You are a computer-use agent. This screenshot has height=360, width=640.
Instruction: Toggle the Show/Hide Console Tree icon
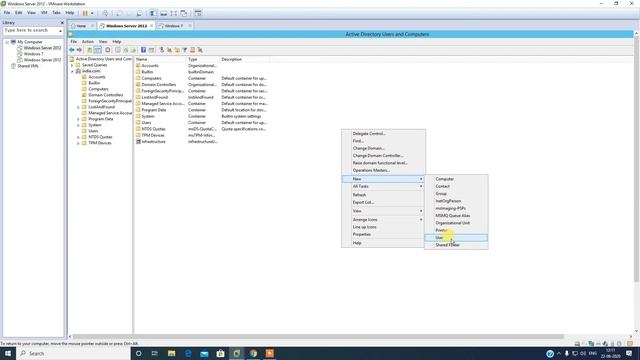(x=98, y=50)
